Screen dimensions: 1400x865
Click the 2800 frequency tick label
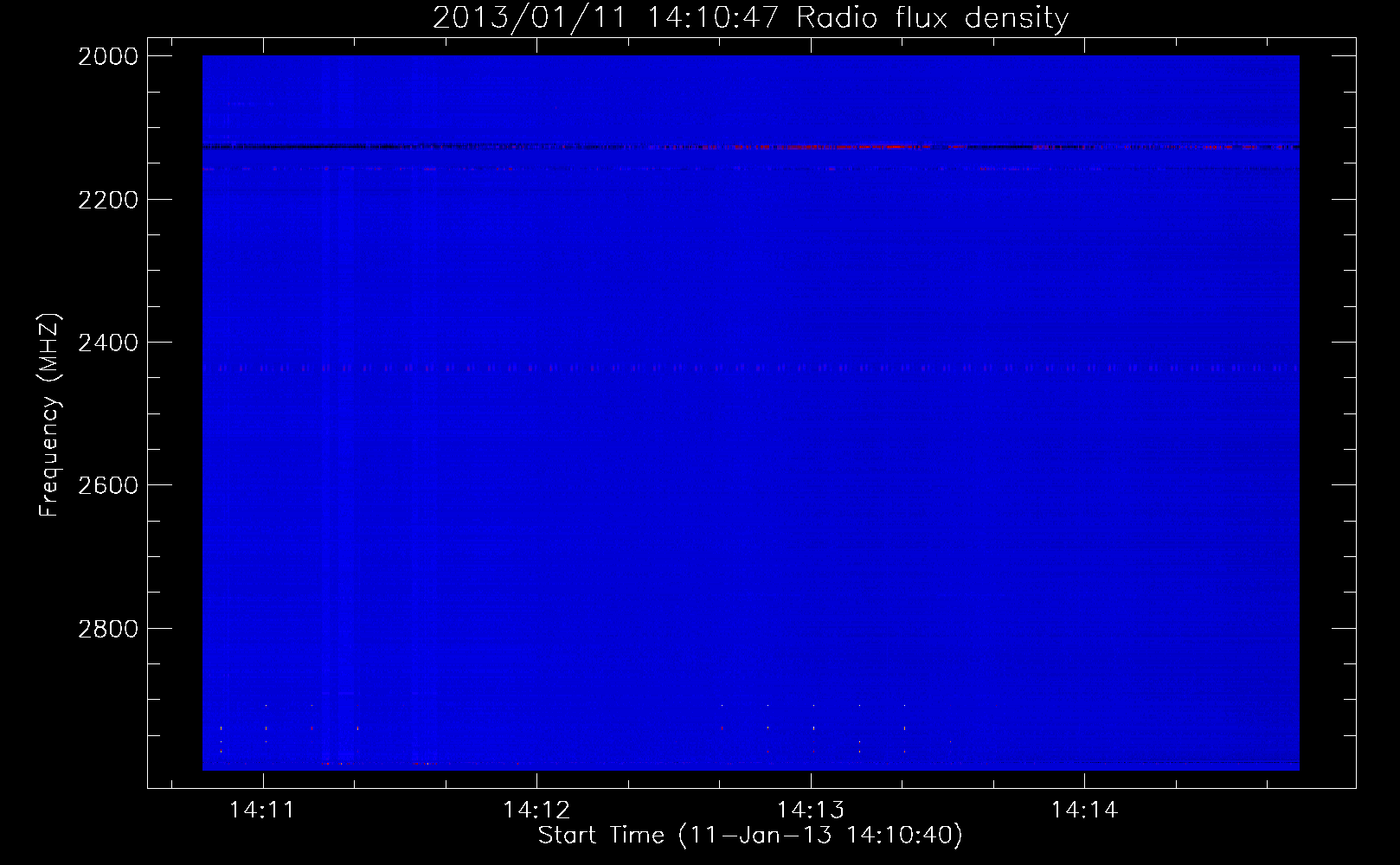pyautogui.click(x=108, y=629)
